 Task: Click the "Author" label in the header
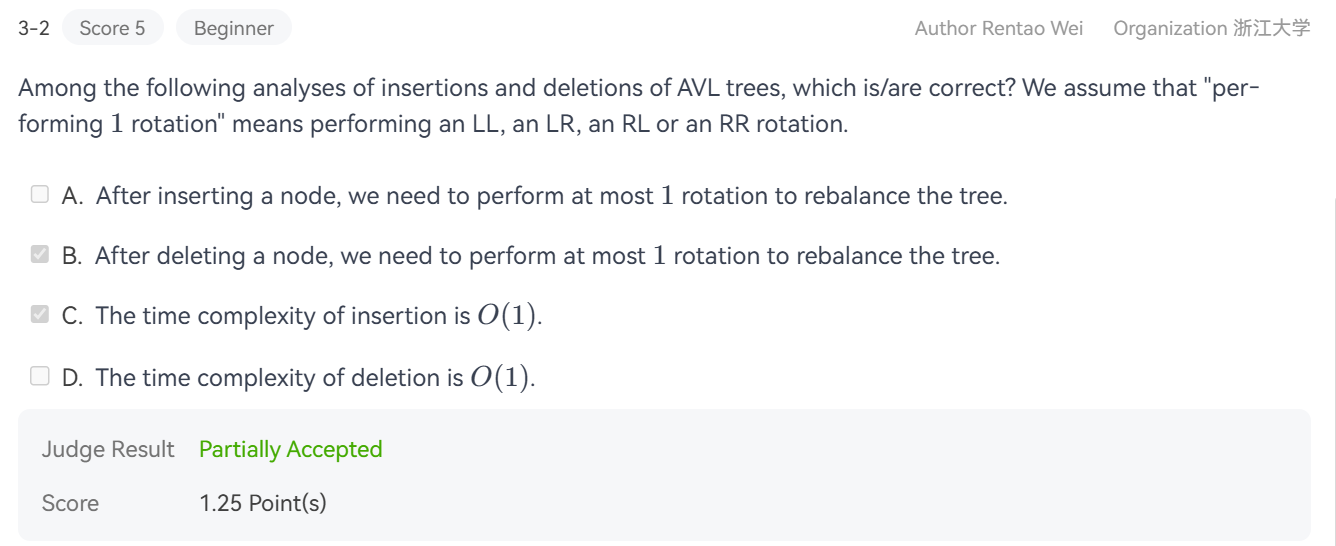click(945, 28)
